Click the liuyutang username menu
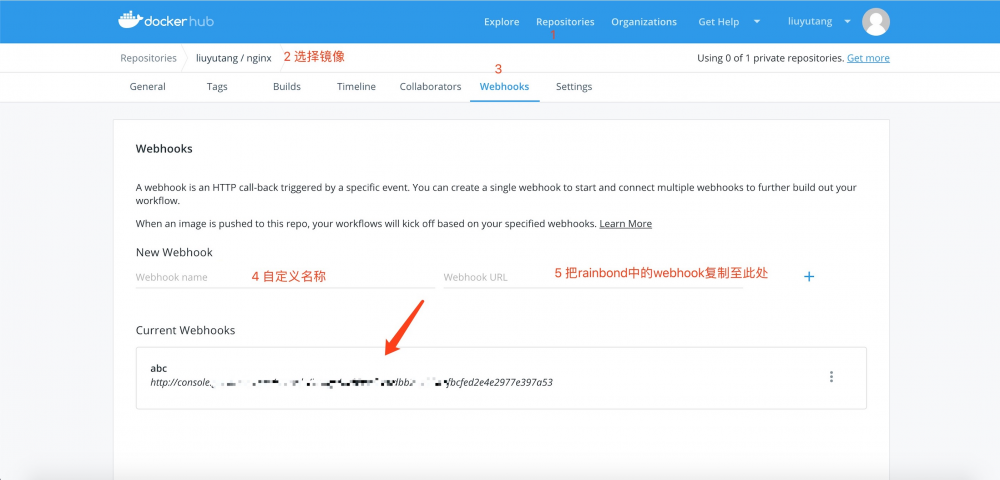 point(810,22)
